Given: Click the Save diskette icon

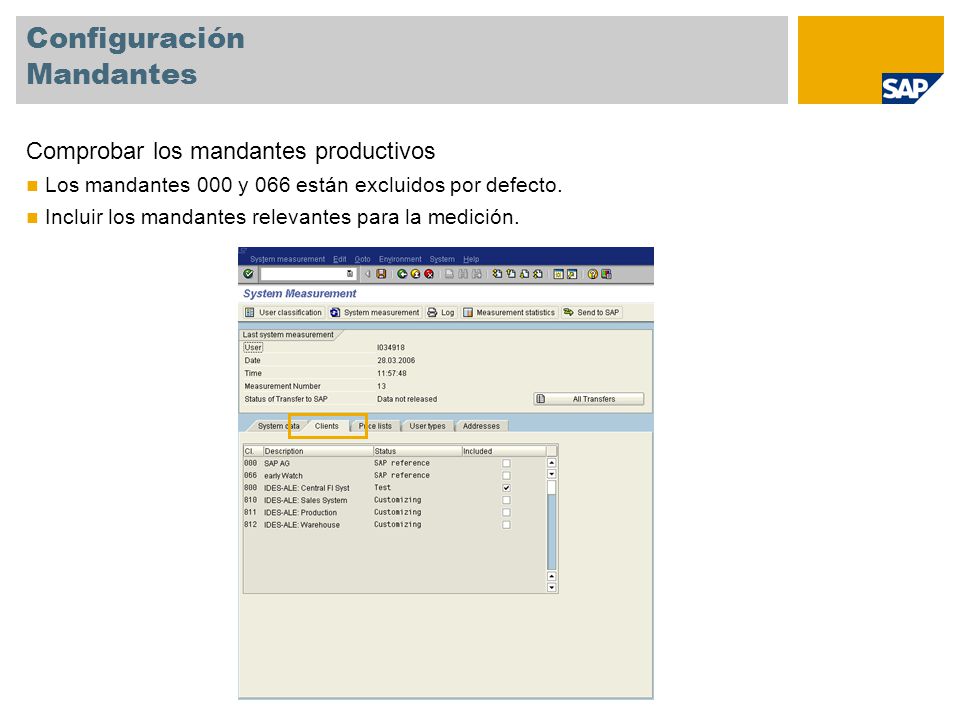Looking at the screenshot, I should (381, 274).
